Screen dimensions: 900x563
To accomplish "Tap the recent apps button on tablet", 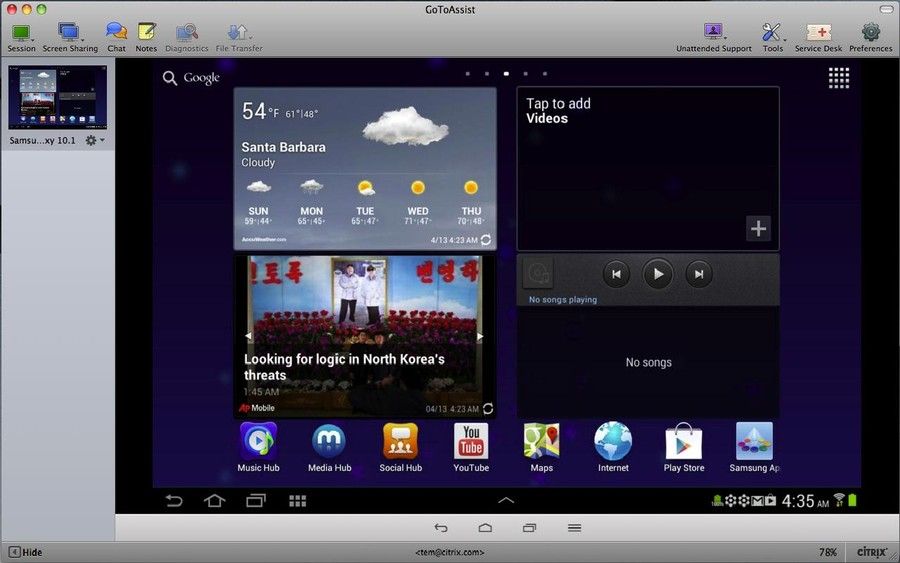I will (x=256, y=501).
